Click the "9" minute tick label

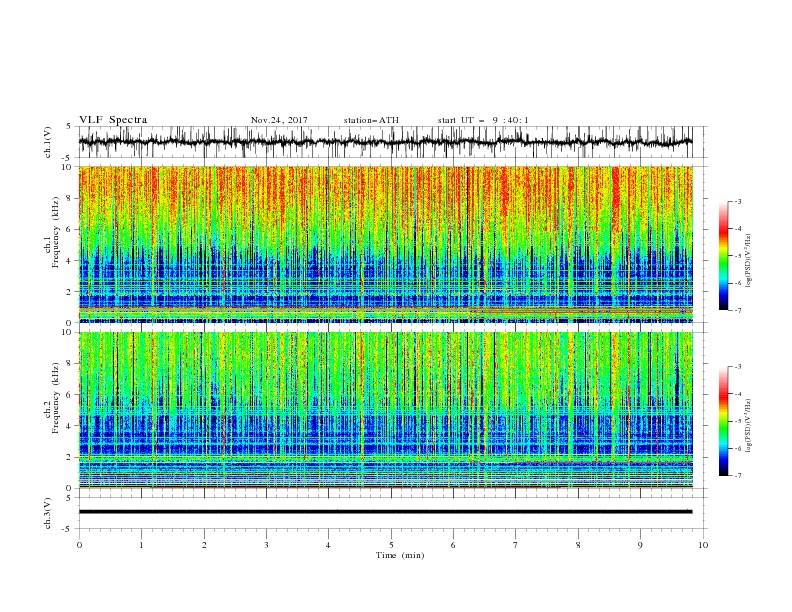(x=640, y=545)
